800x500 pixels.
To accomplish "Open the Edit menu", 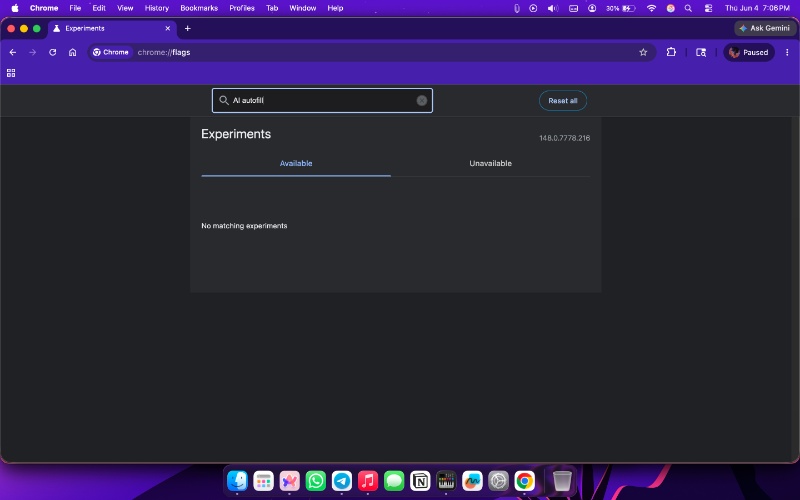I will [99, 8].
